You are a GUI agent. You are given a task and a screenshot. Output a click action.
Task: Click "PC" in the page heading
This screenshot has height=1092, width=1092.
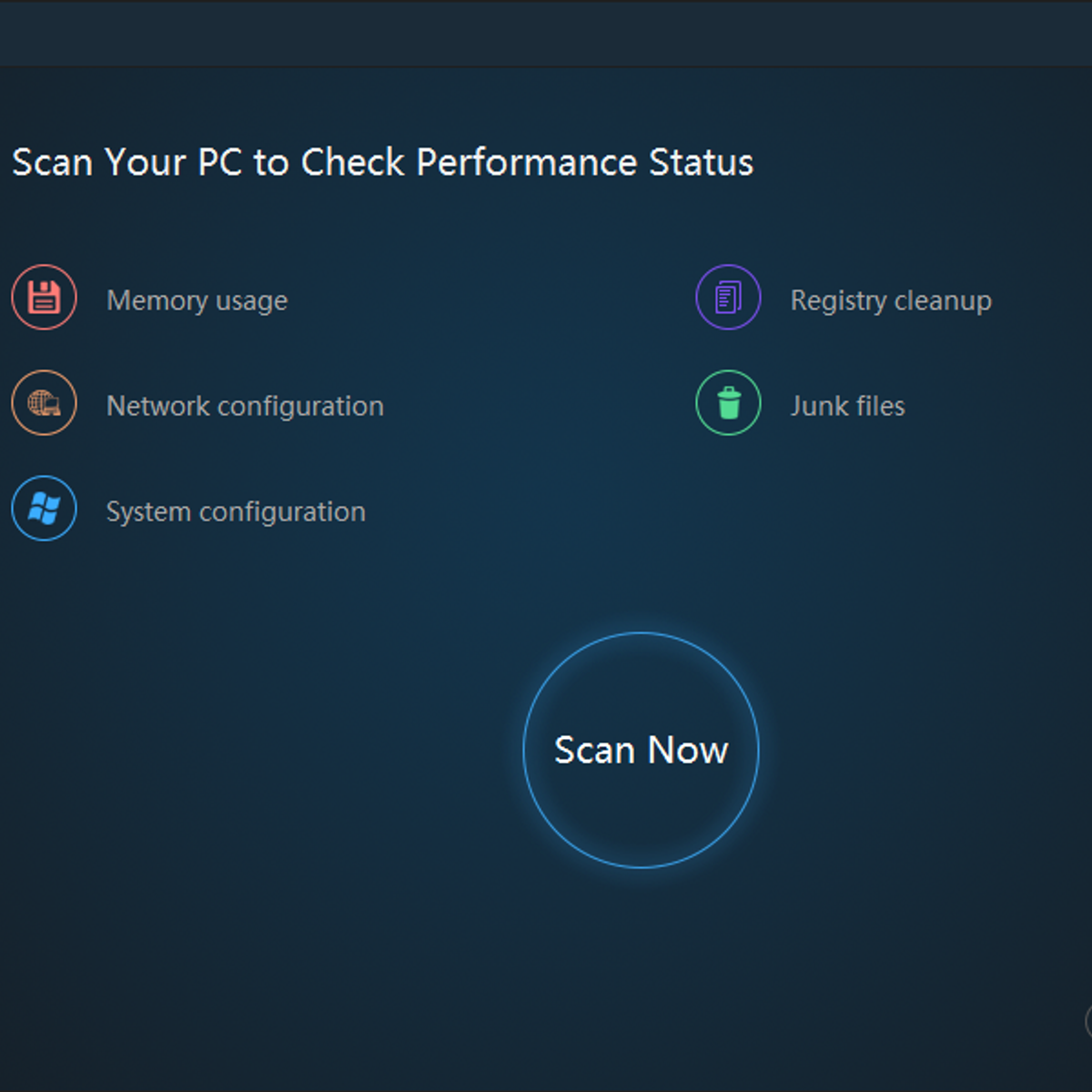point(219,163)
